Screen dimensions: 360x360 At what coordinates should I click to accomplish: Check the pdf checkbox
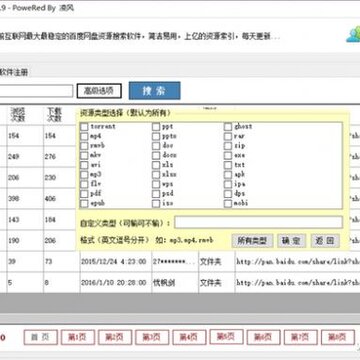[x=84, y=194]
